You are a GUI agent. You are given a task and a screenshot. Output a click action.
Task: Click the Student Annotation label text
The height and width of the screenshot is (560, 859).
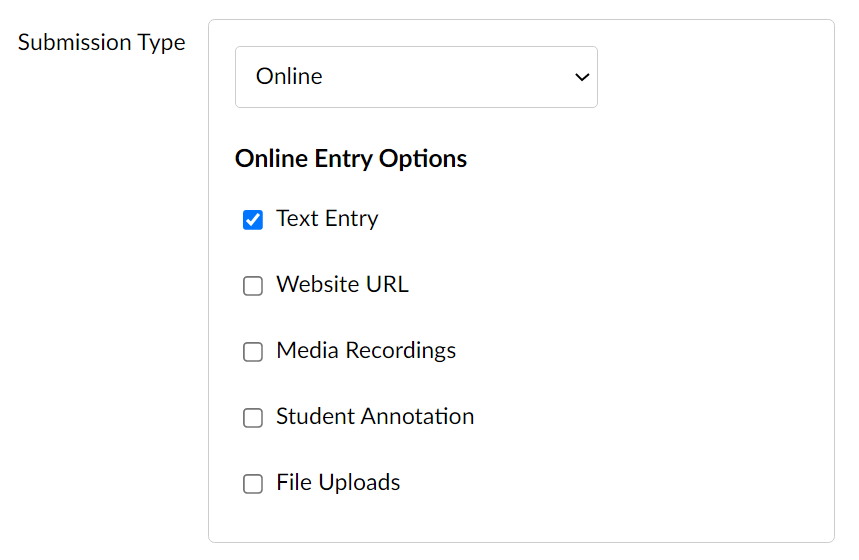(x=375, y=416)
